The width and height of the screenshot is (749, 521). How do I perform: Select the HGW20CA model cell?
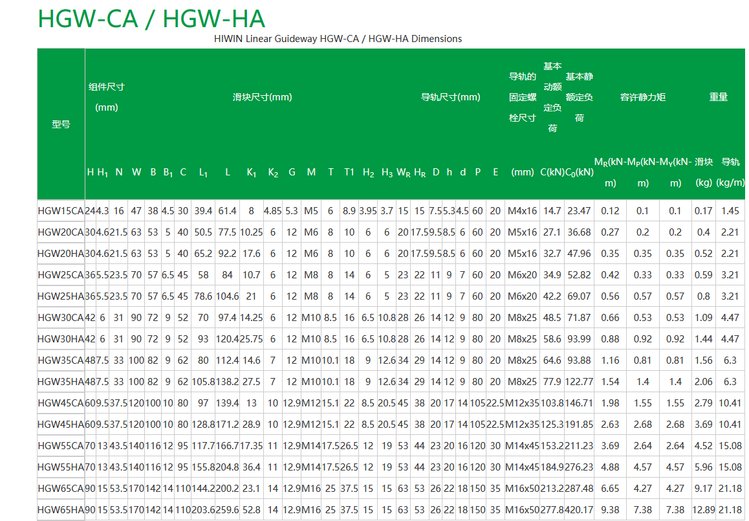(60, 232)
